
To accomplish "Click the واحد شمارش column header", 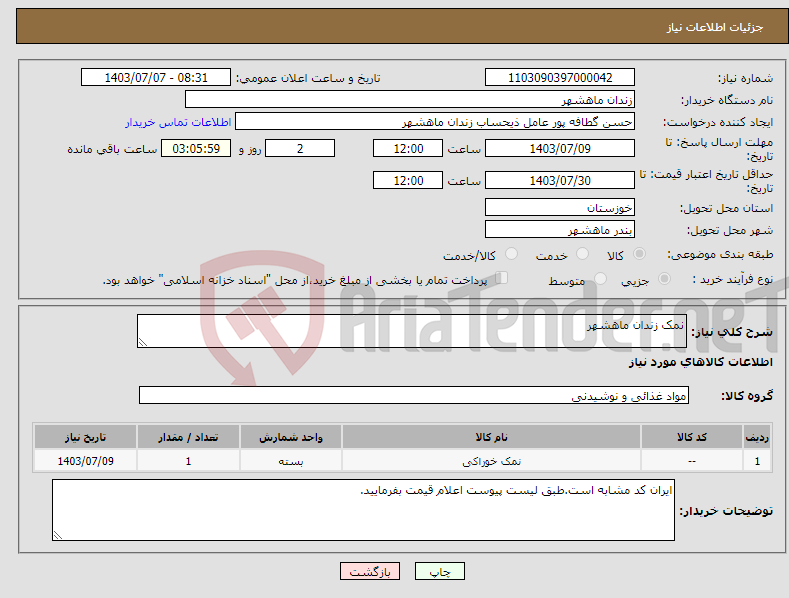I will coord(291,437).
